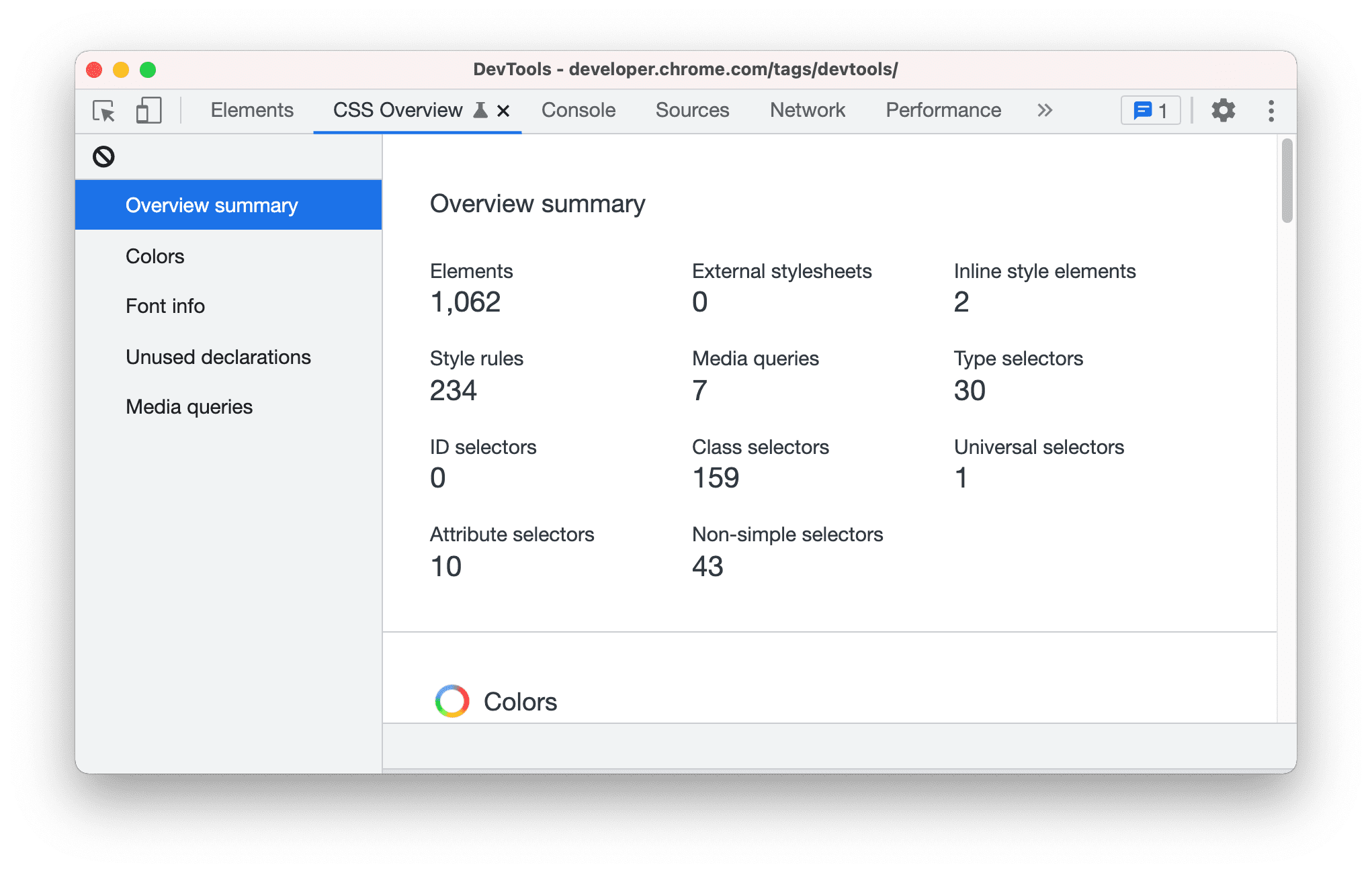The width and height of the screenshot is (1372, 873).
Task: Select the Media queries section
Action: pyautogui.click(x=189, y=406)
